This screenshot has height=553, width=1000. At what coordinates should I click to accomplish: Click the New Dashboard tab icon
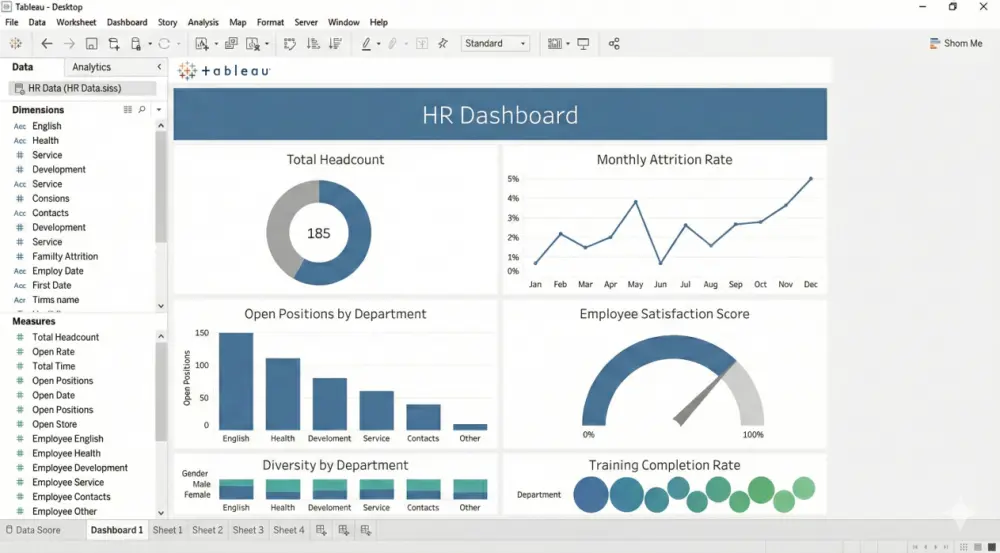(x=343, y=530)
